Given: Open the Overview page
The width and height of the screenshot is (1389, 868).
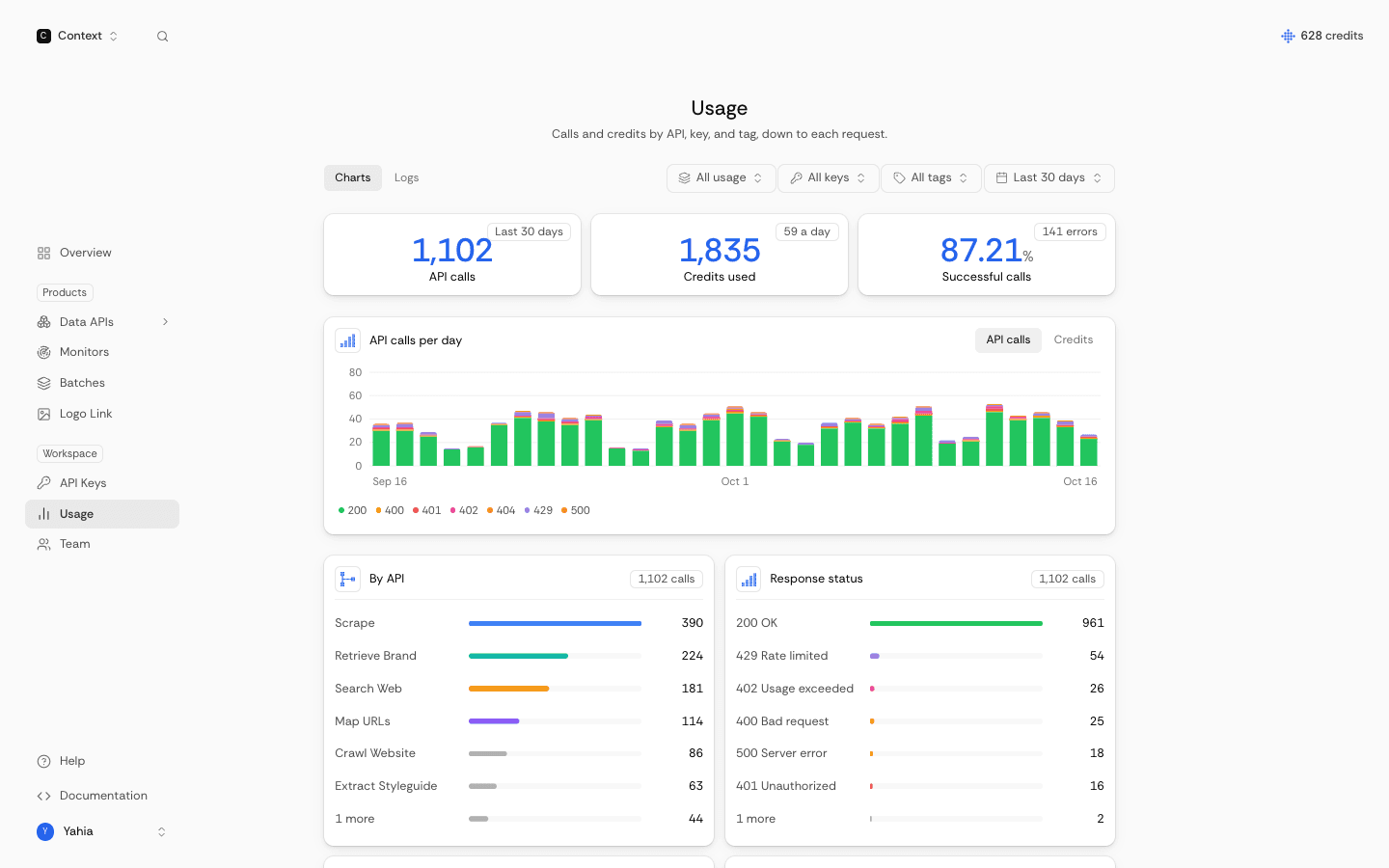Looking at the screenshot, I should coord(102,253).
